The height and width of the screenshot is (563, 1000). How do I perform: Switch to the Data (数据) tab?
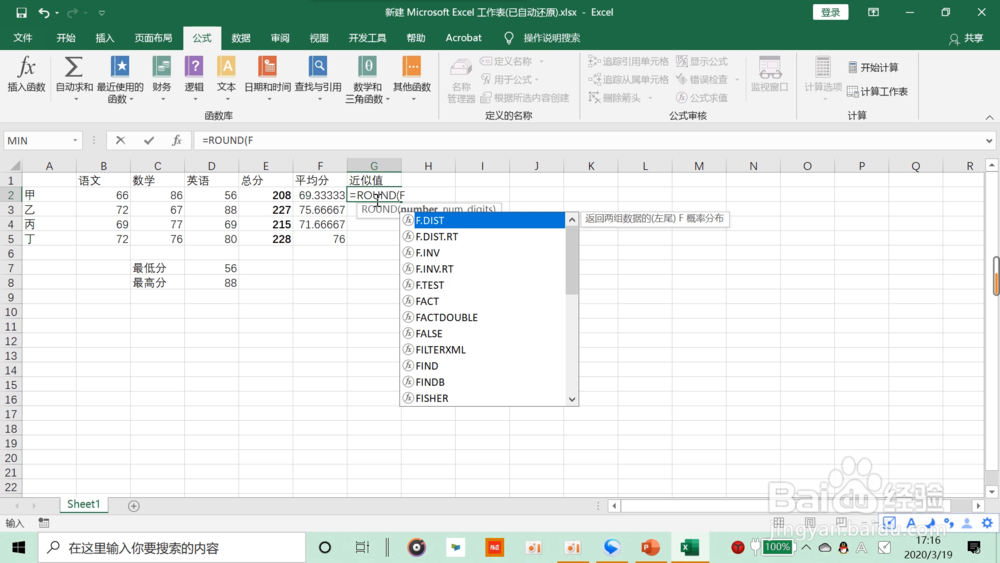point(241,38)
